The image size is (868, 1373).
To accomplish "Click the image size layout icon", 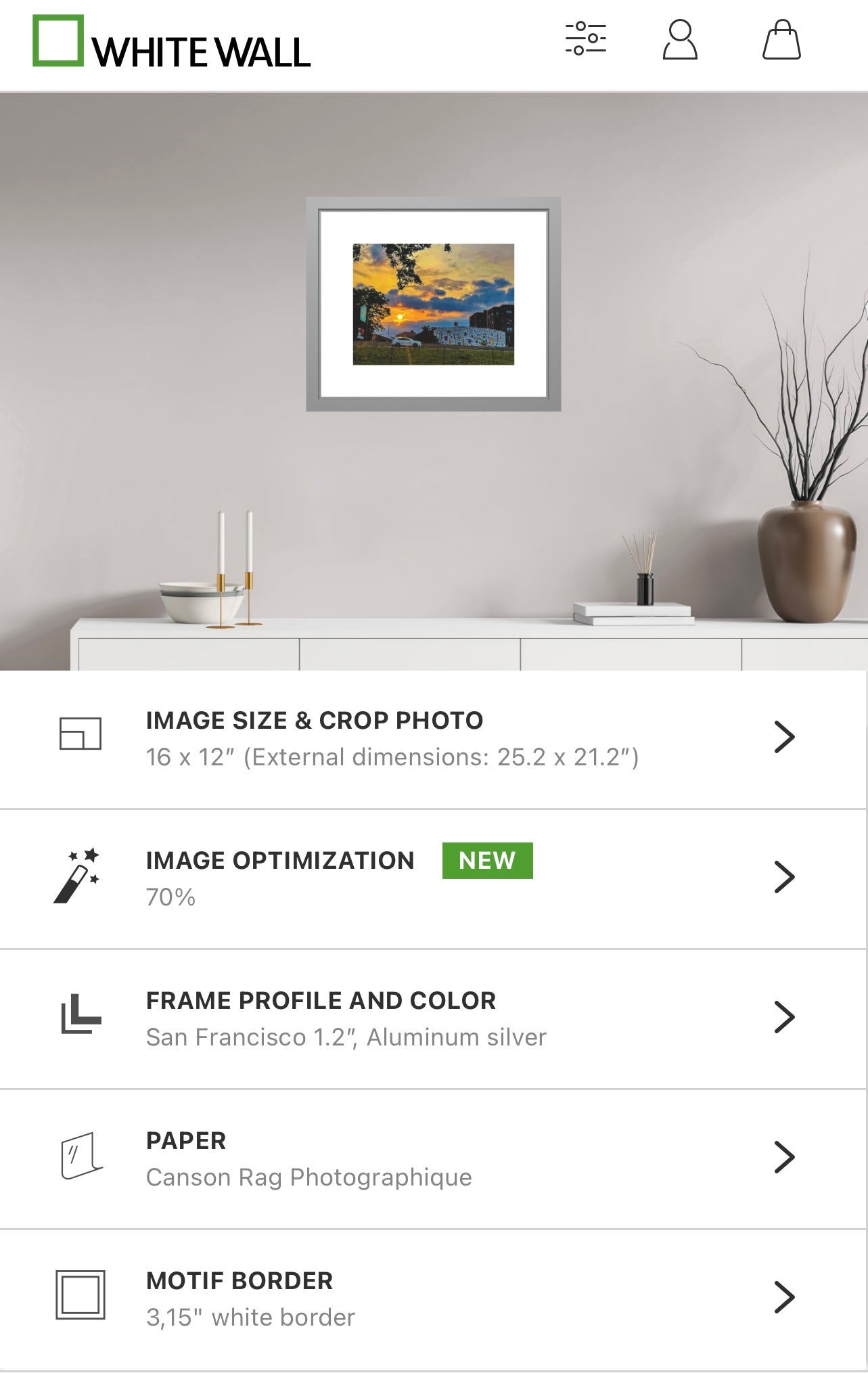I will click(x=81, y=734).
